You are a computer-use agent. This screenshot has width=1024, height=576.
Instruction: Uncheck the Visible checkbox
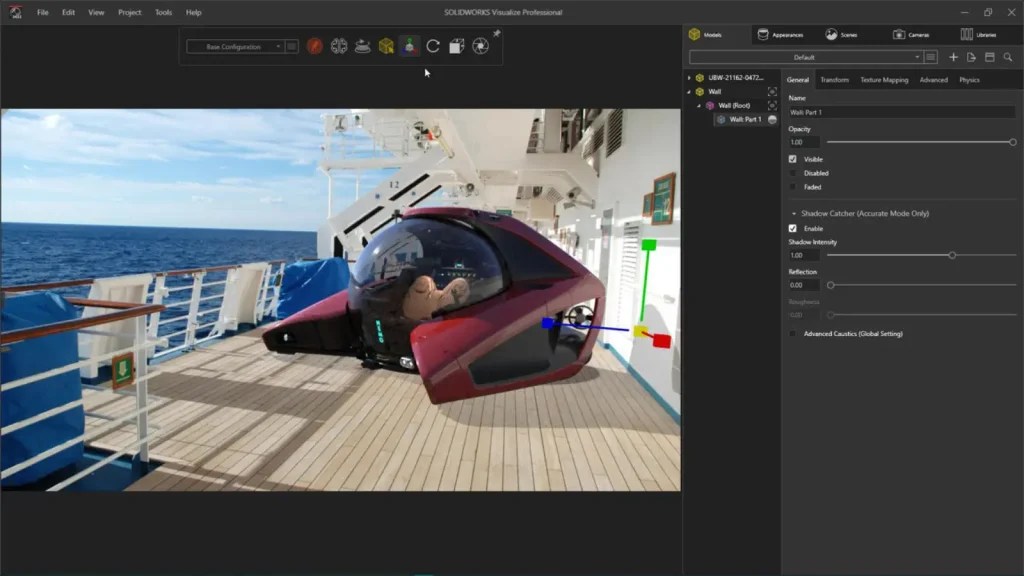[793, 159]
